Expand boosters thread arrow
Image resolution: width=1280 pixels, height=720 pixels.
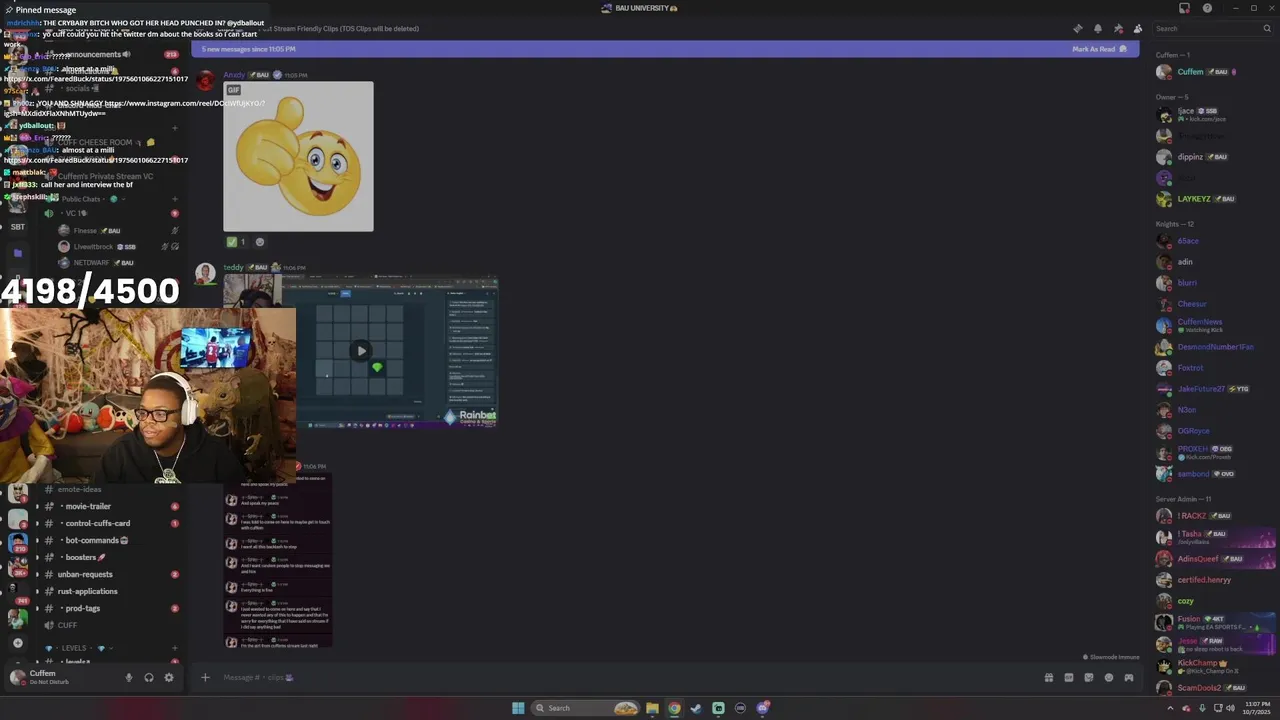37,557
